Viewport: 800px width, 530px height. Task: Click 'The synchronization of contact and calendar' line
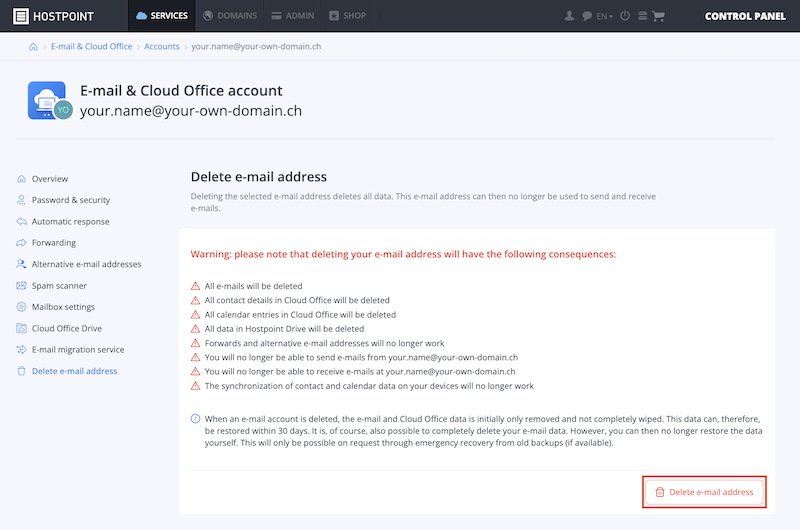point(369,386)
